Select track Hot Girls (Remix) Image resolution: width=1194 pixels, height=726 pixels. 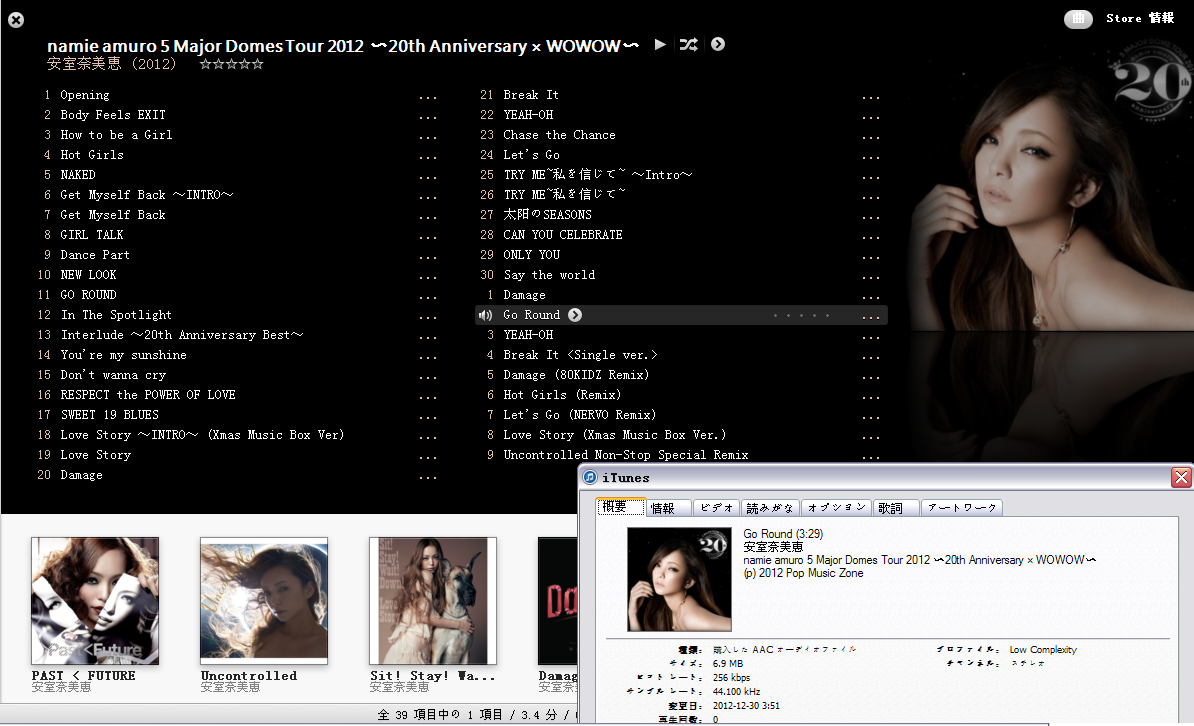tap(562, 395)
